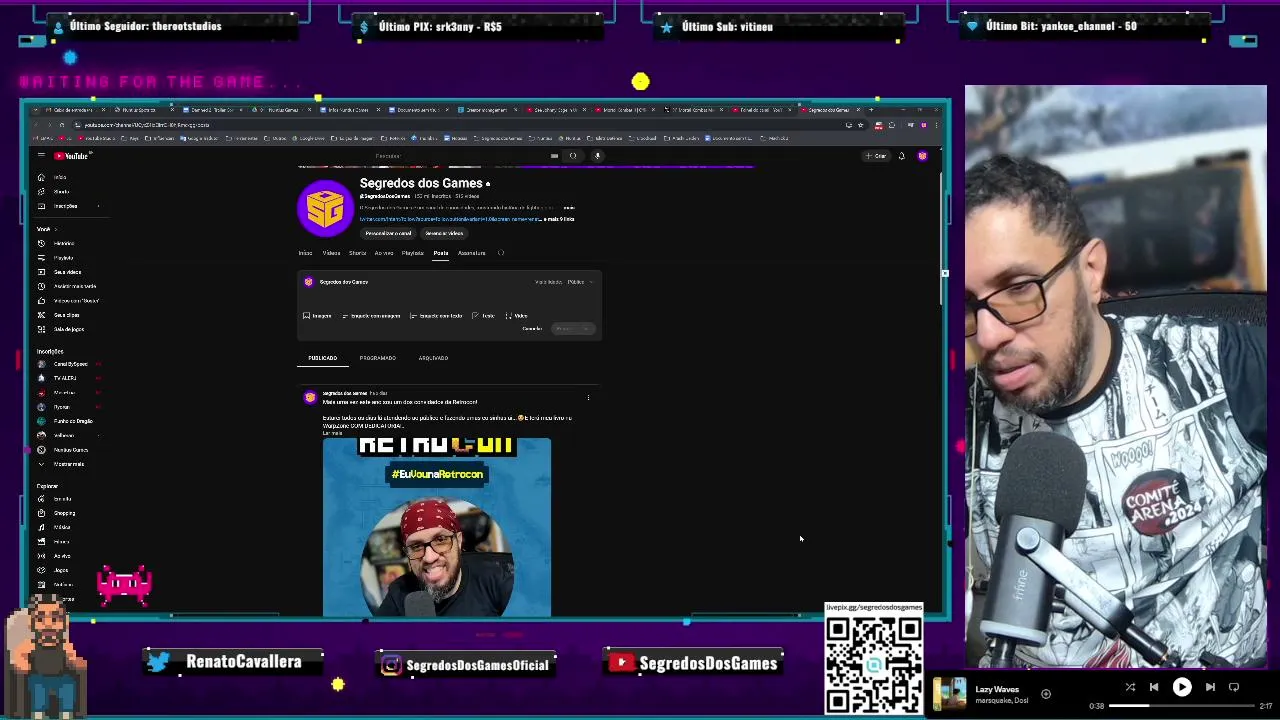This screenshot has height=720, width=1280.
Task: Switch to the channel Shorts tab
Action: [357, 253]
